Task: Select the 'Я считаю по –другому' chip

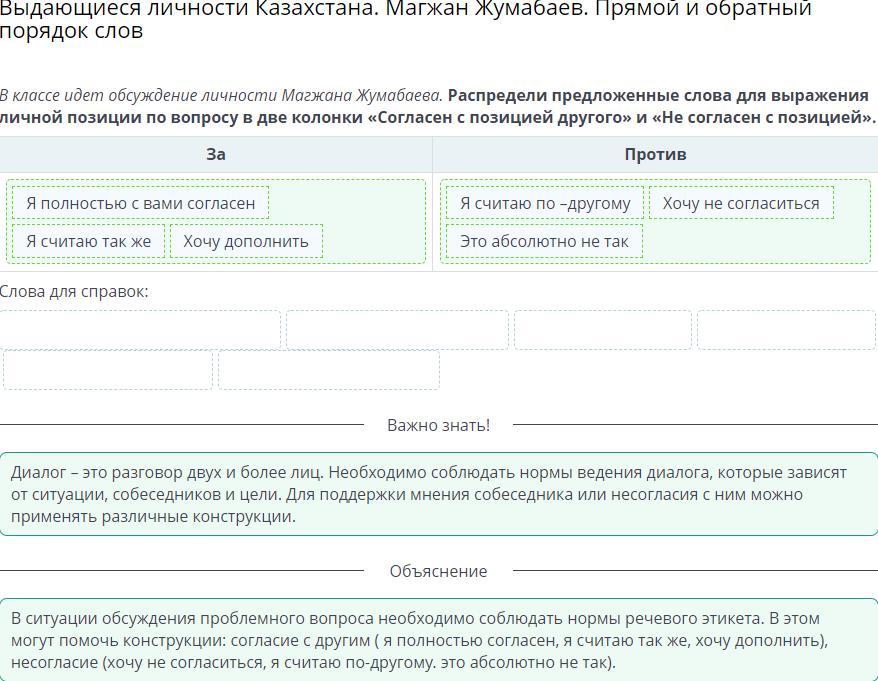Action: [545, 203]
